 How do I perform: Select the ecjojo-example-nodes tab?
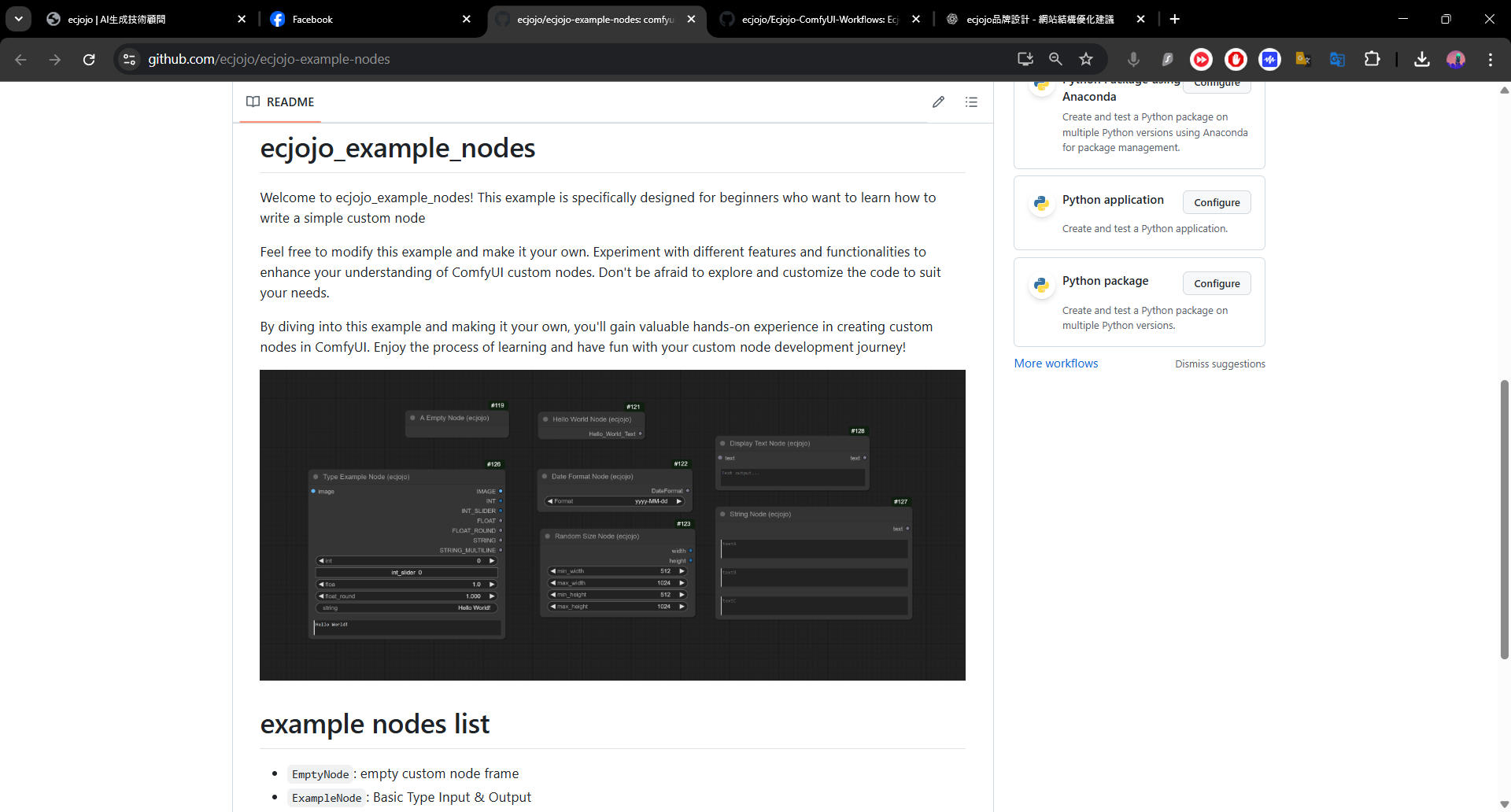click(x=596, y=19)
